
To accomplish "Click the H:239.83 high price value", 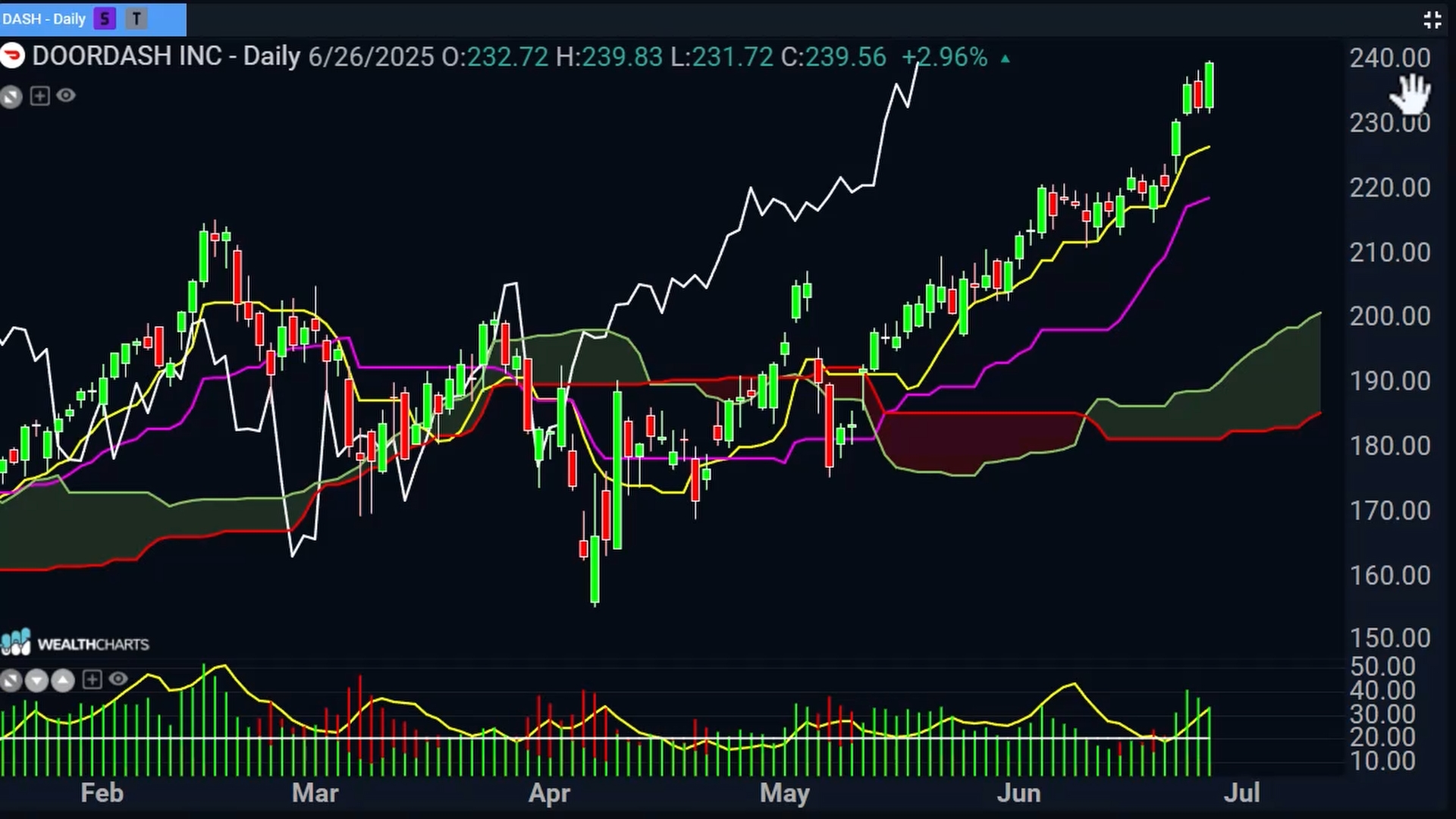I will 610,57.
